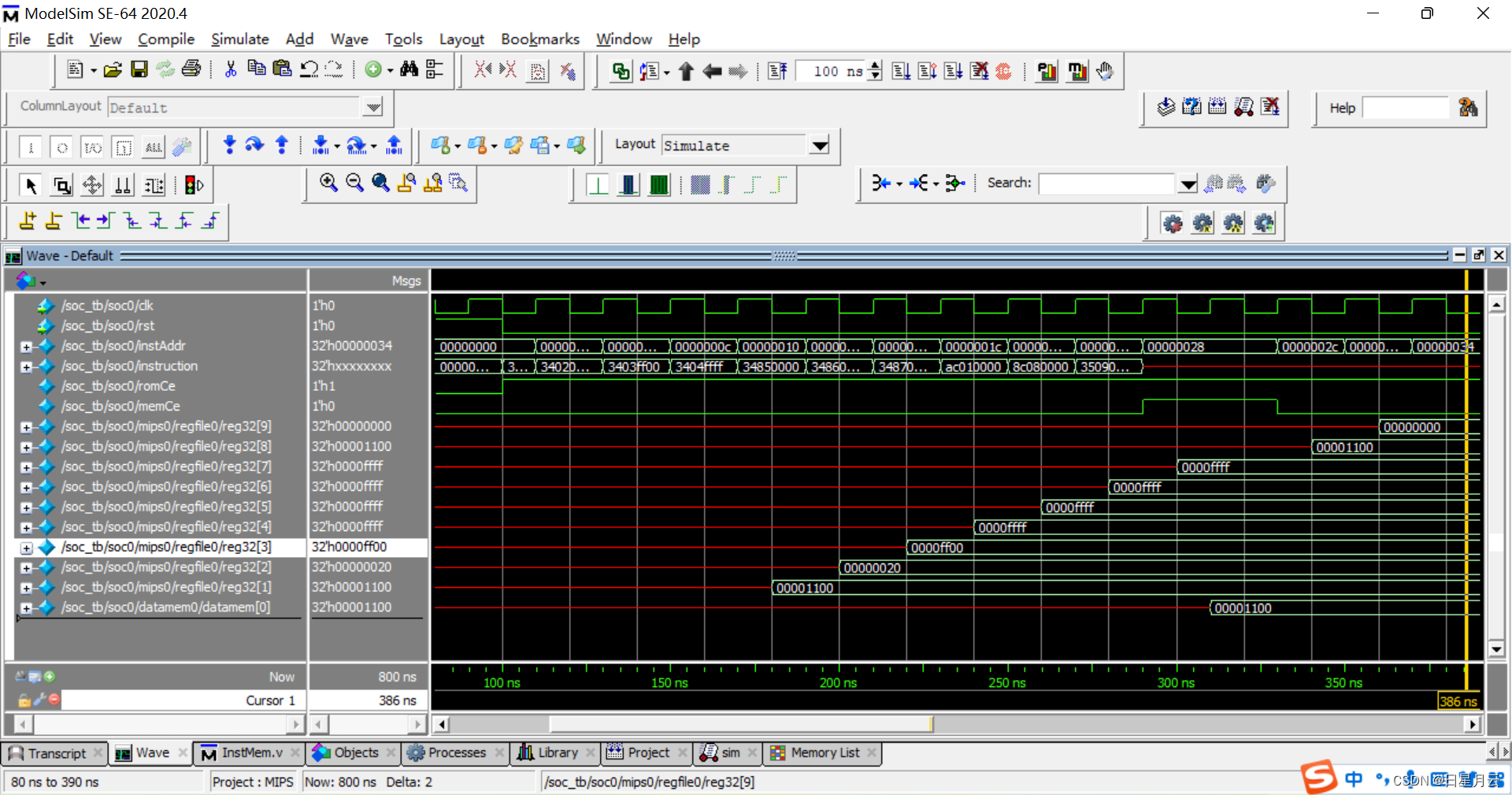This screenshot has height=795, width=1512.
Task: Click the yellow cursor time marker 386 ns
Action: coord(1458,701)
